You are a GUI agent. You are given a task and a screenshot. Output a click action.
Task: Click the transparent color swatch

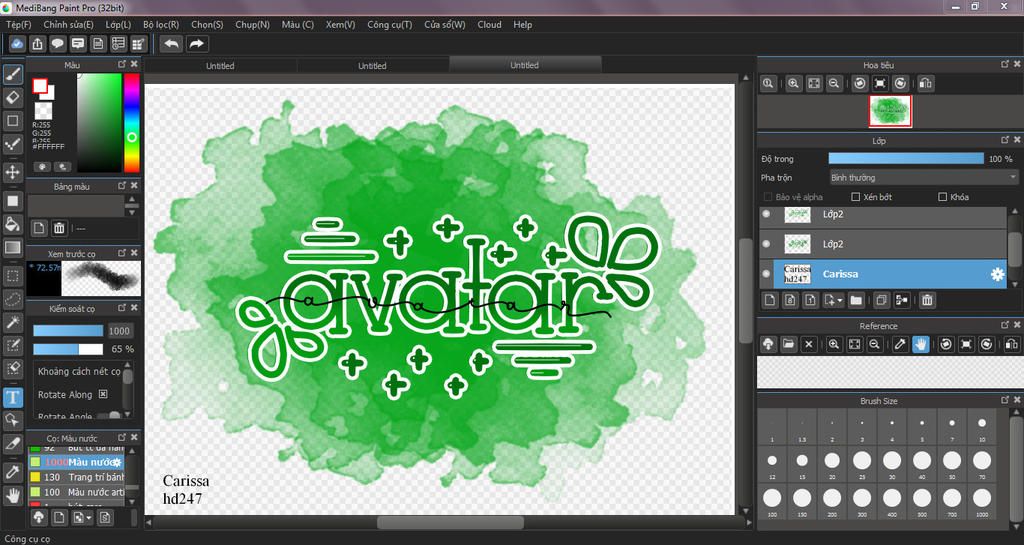tap(43, 110)
